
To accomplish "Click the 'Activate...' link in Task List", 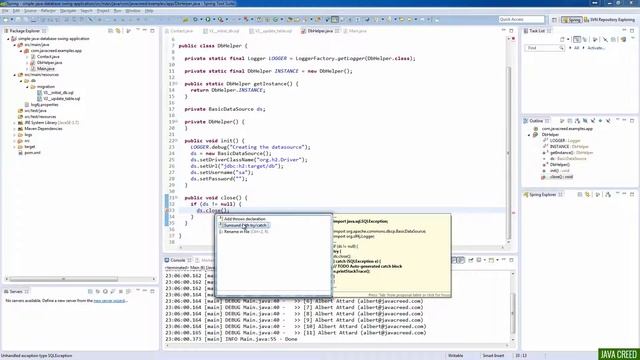I will click(x=596, y=48).
